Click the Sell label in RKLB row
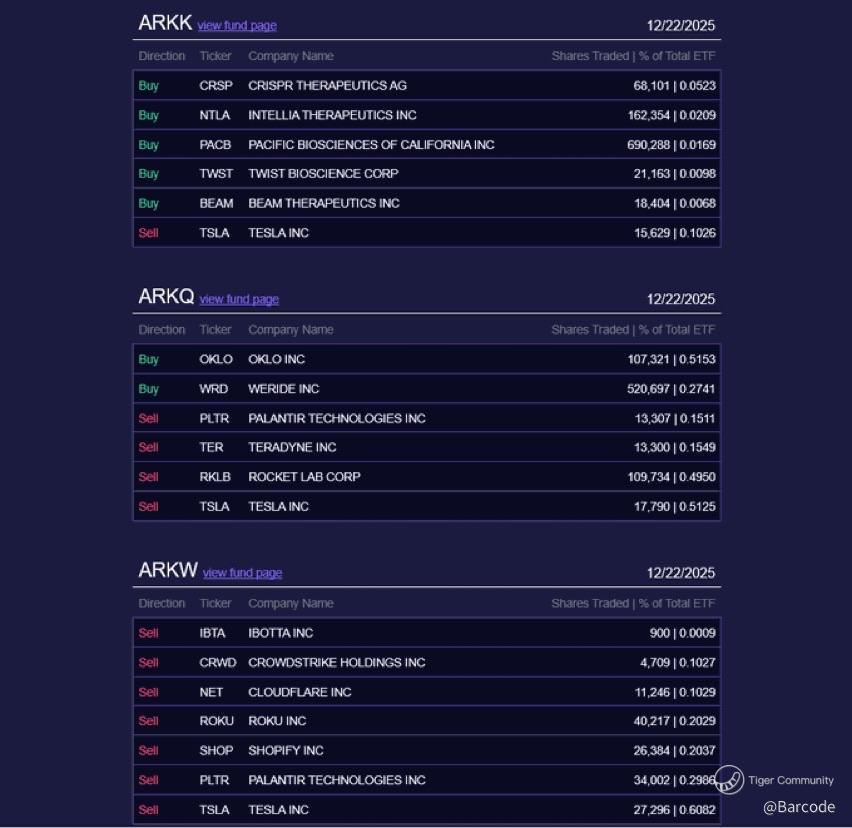Image resolution: width=852 pixels, height=828 pixels. pyautogui.click(x=148, y=477)
